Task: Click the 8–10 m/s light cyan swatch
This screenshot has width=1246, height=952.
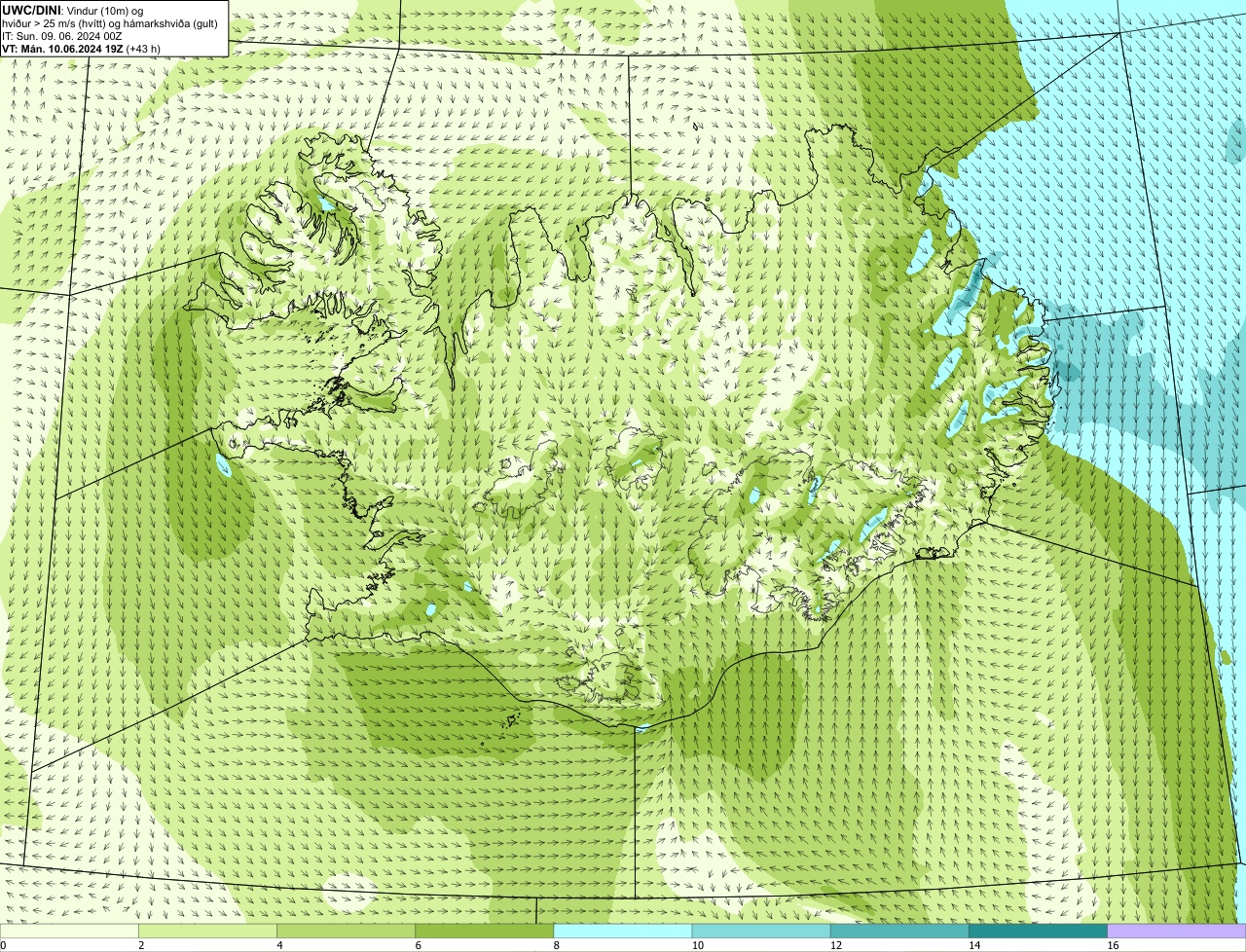Action: (623, 932)
